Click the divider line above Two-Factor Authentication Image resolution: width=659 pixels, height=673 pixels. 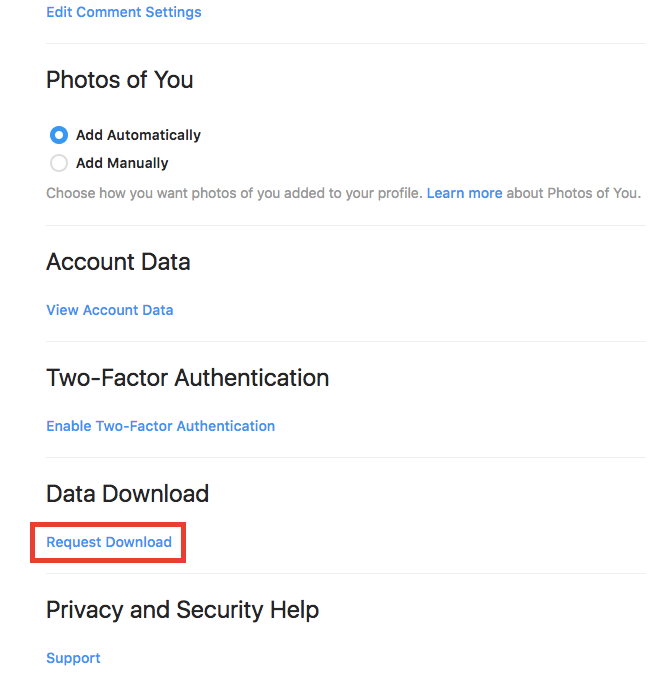(345, 341)
